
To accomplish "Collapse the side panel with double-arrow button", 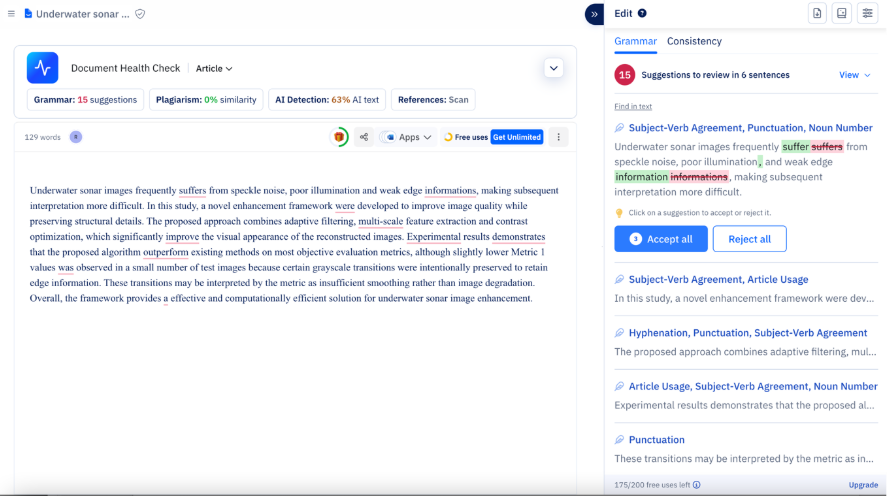I will click(x=594, y=14).
